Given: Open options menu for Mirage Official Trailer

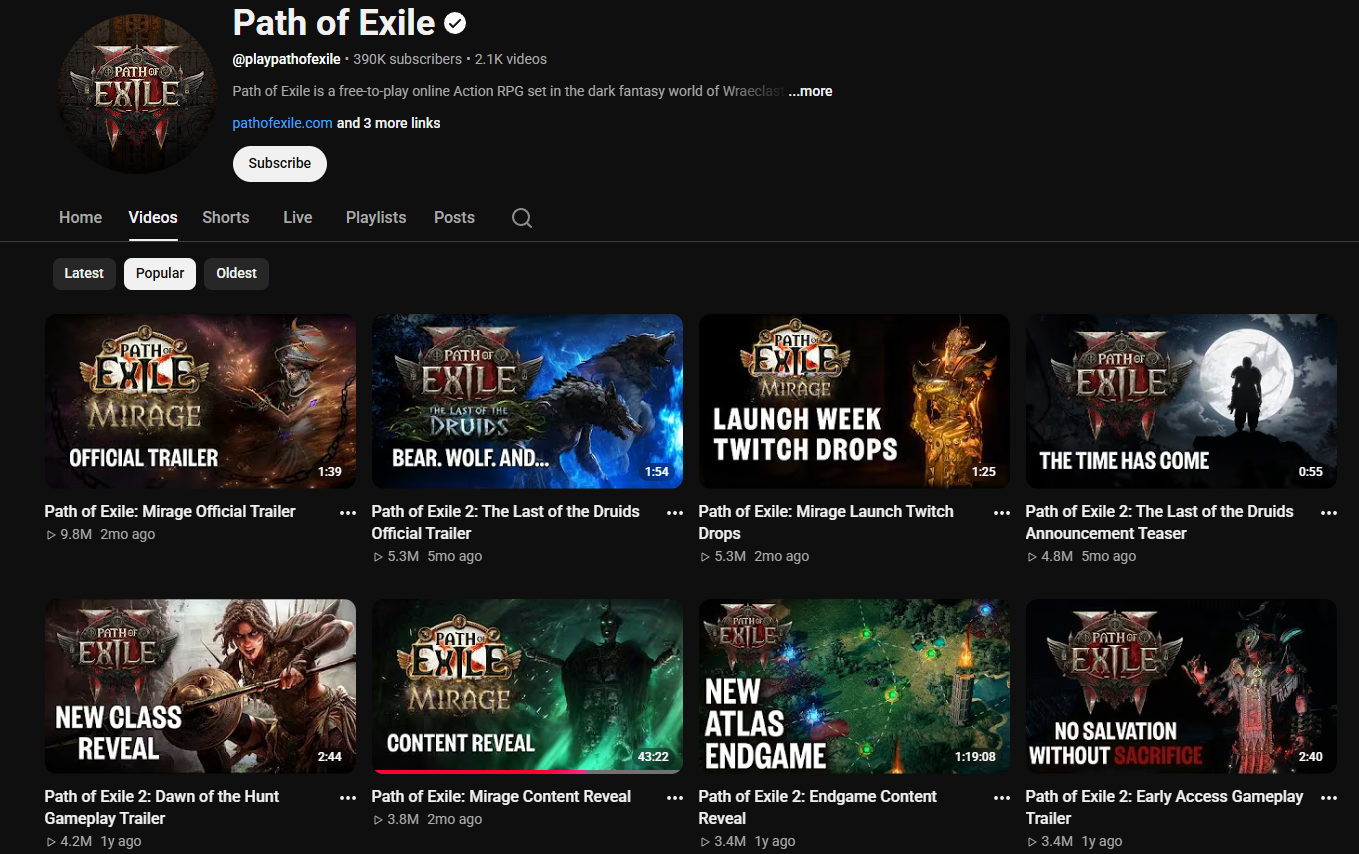Looking at the screenshot, I should [x=348, y=512].
